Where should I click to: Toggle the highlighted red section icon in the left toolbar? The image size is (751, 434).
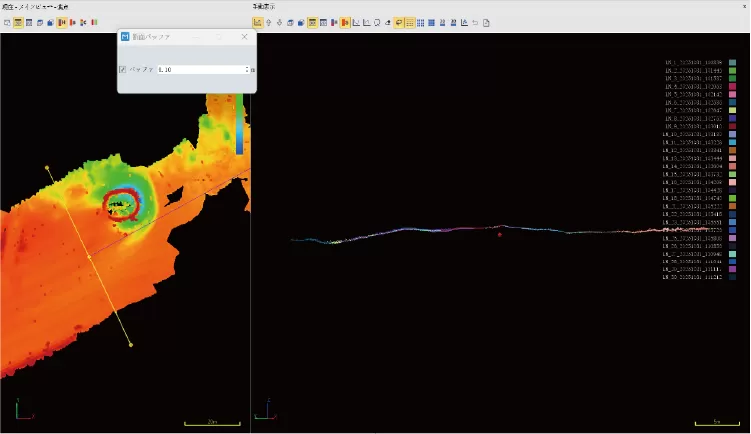point(61,21)
